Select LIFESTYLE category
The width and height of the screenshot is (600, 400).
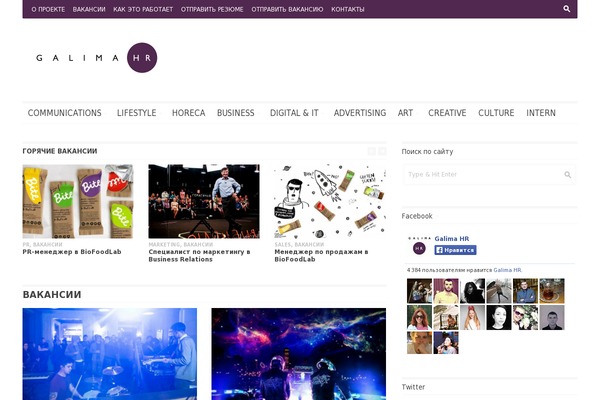(137, 113)
